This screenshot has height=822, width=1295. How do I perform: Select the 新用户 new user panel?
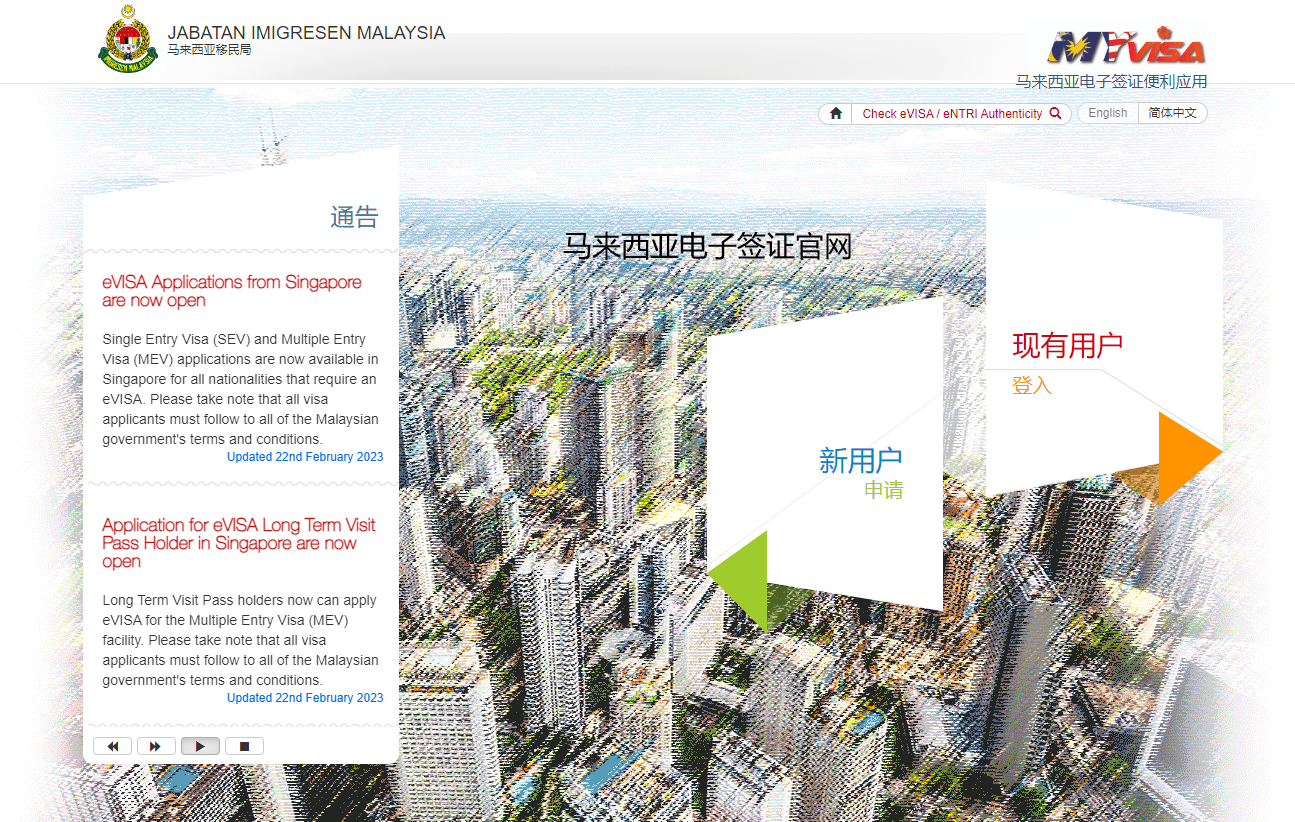click(x=860, y=460)
